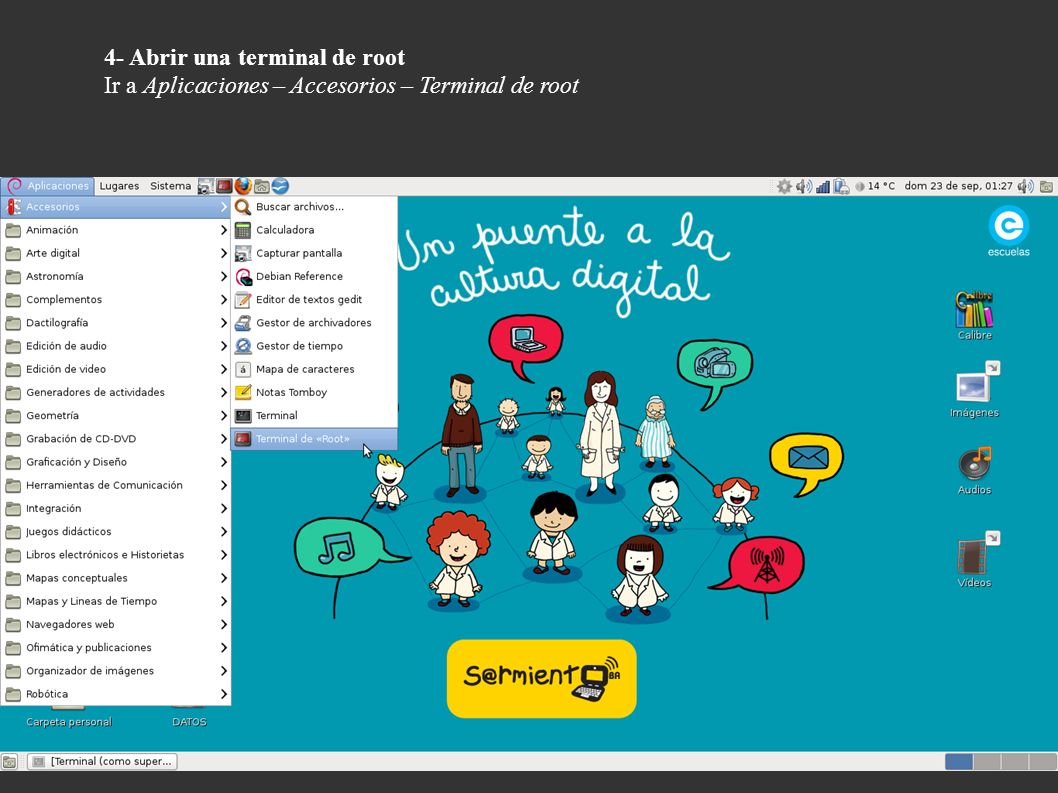The height and width of the screenshot is (793, 1058).
Task: Open the escuelas desktop shortcut
Action: point(1009,231)
